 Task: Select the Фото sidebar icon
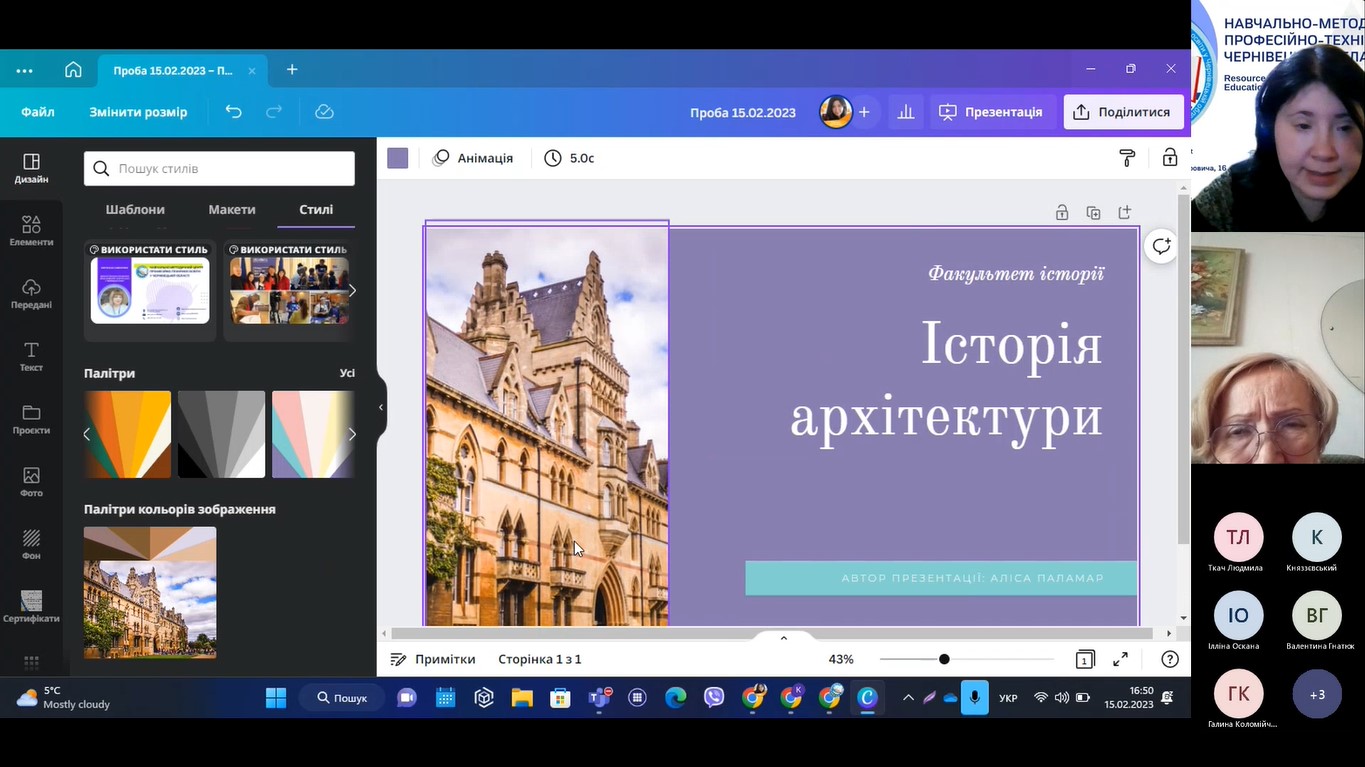[31, 481]
